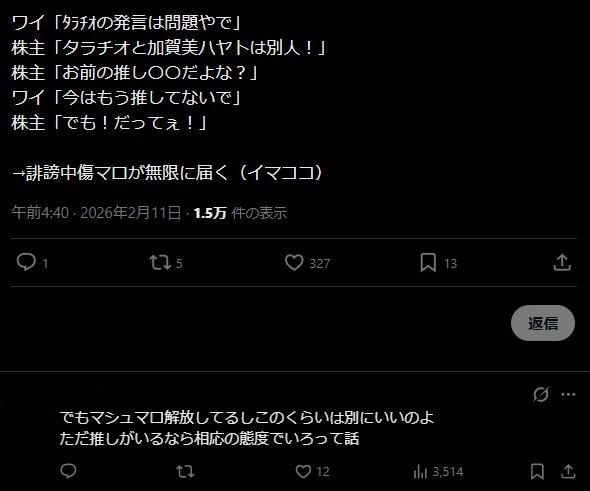Like the main post with heart icon

pos(294,262)
